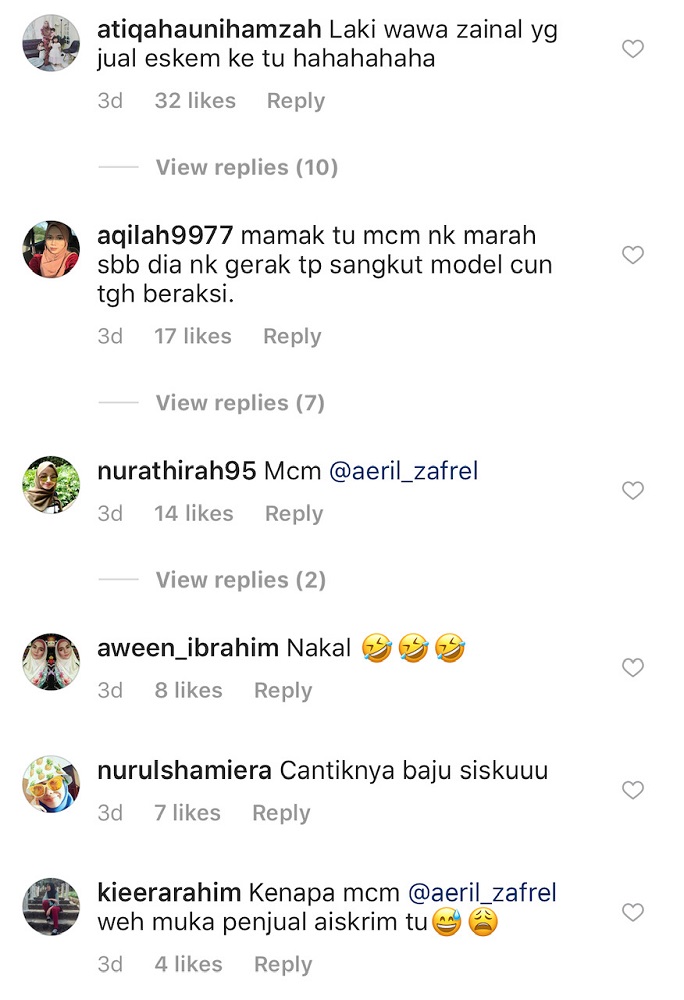Like nurulshamiera's comment heart icon
The image size is (684, 1000).
[x=632, y=790]
